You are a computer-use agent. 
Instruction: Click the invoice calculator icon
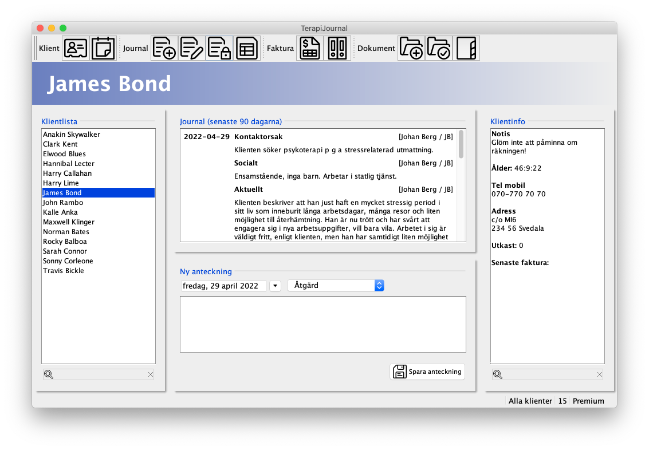pos(310,48)
